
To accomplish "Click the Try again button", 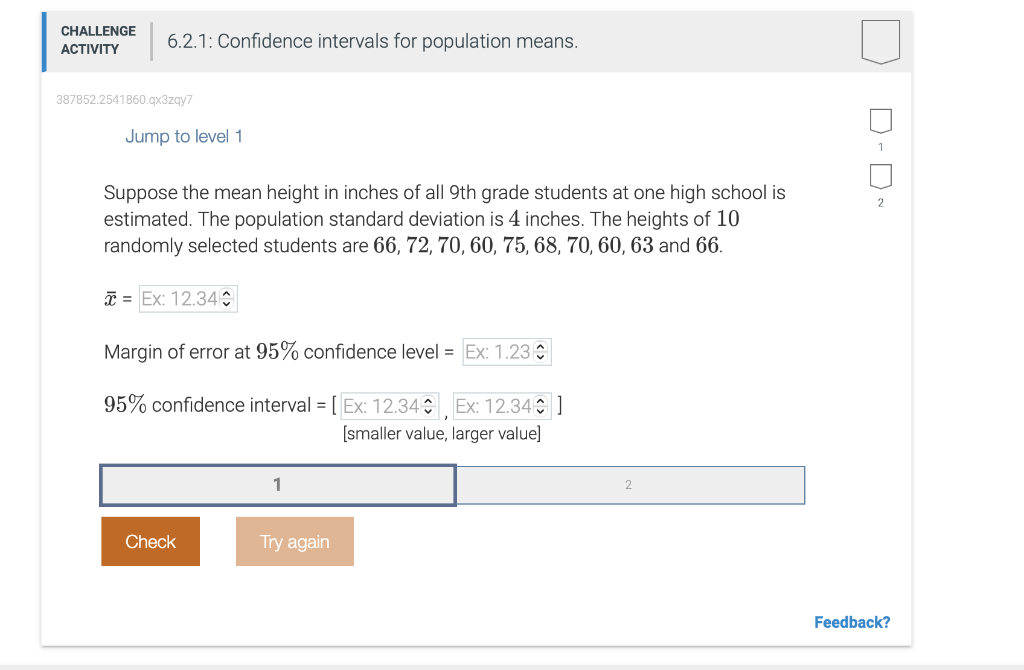I will pyautogui.click(x=294, y=541).
